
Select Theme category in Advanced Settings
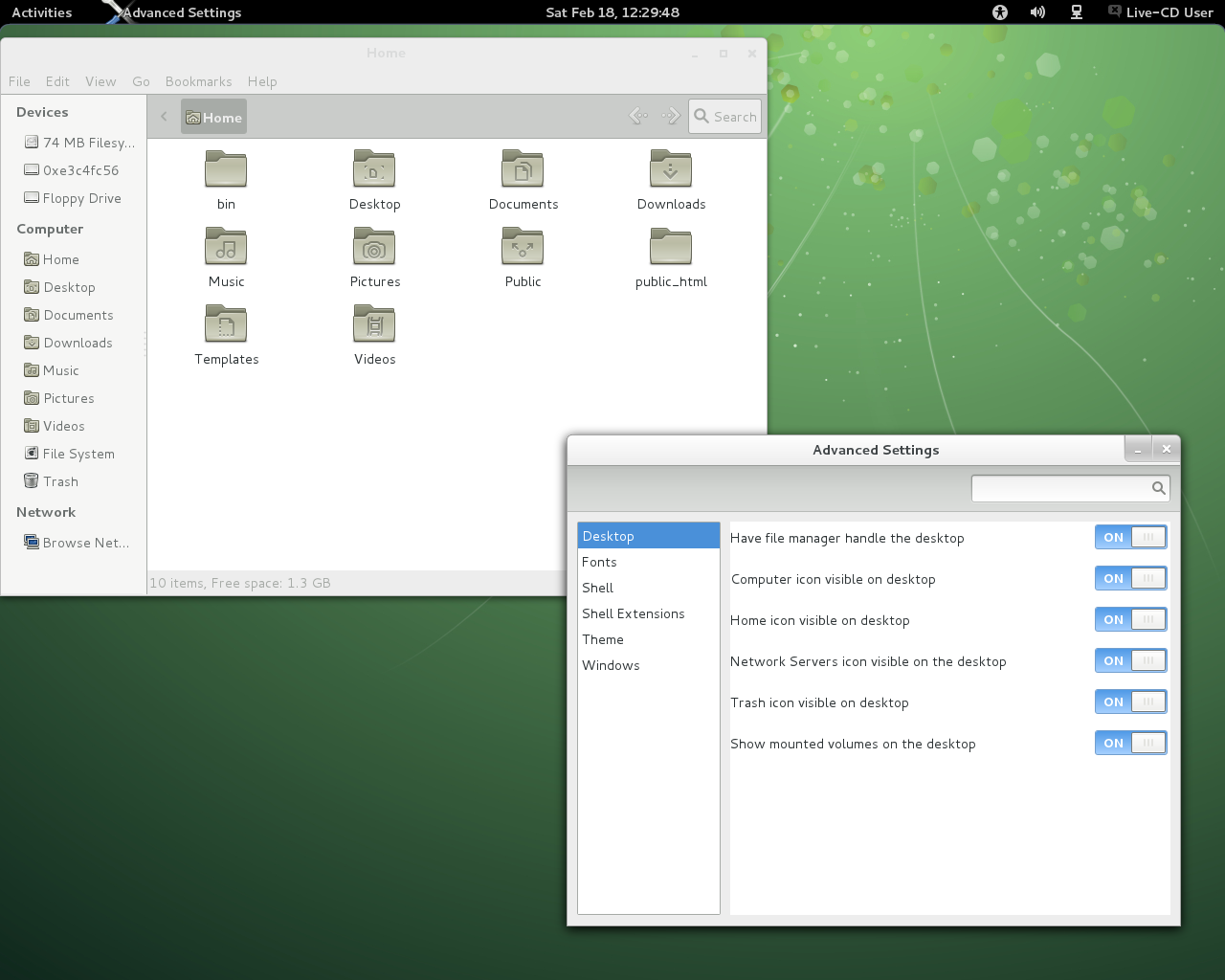tap(649, 639)
